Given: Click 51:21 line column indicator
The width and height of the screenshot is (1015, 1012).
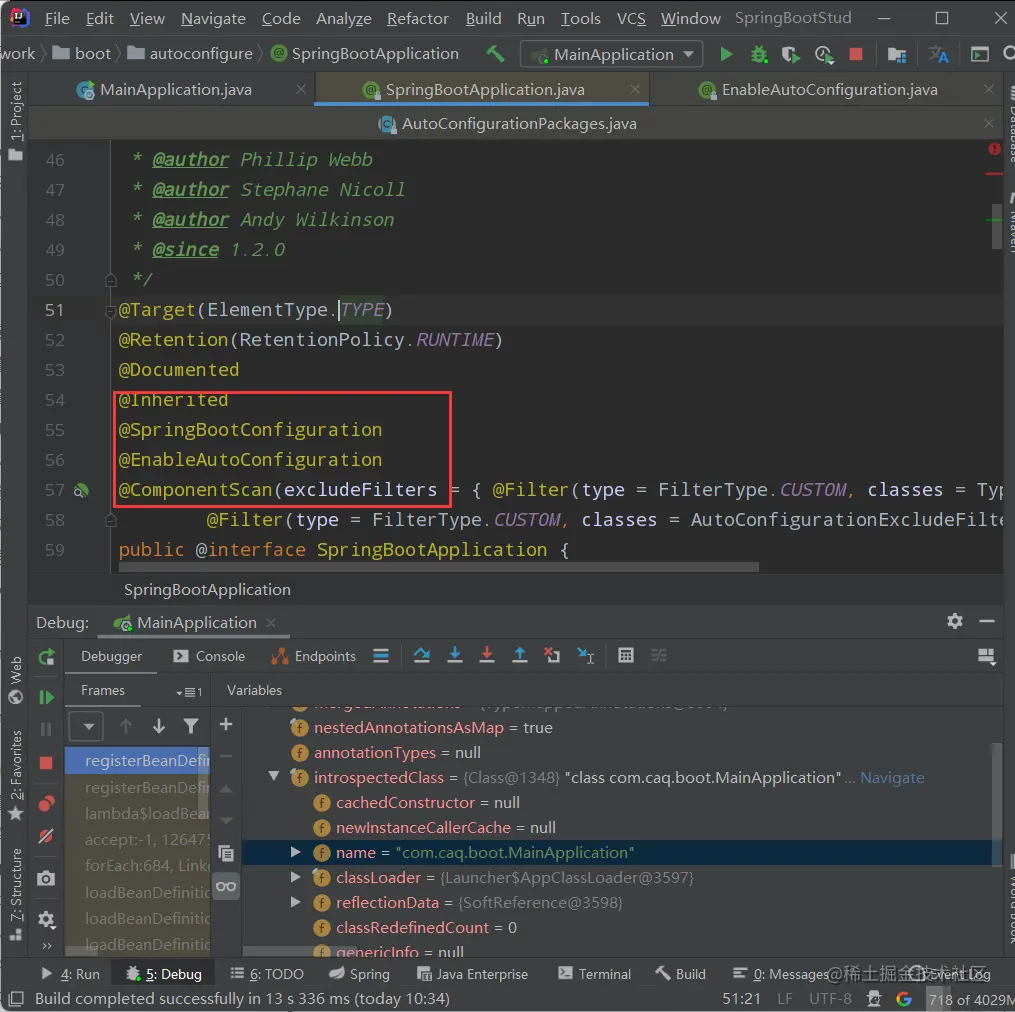Looking at the screenshot, I should [x=741, y=998].
